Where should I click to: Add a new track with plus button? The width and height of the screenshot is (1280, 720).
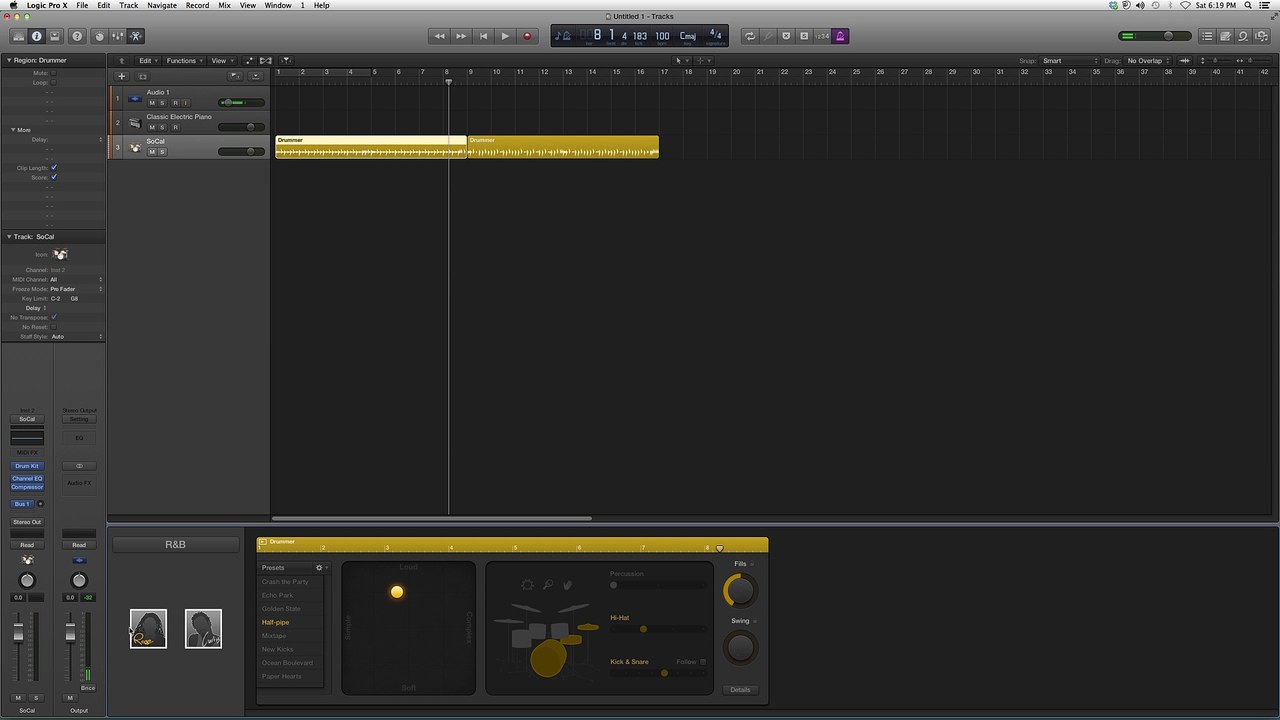point(122,76)
